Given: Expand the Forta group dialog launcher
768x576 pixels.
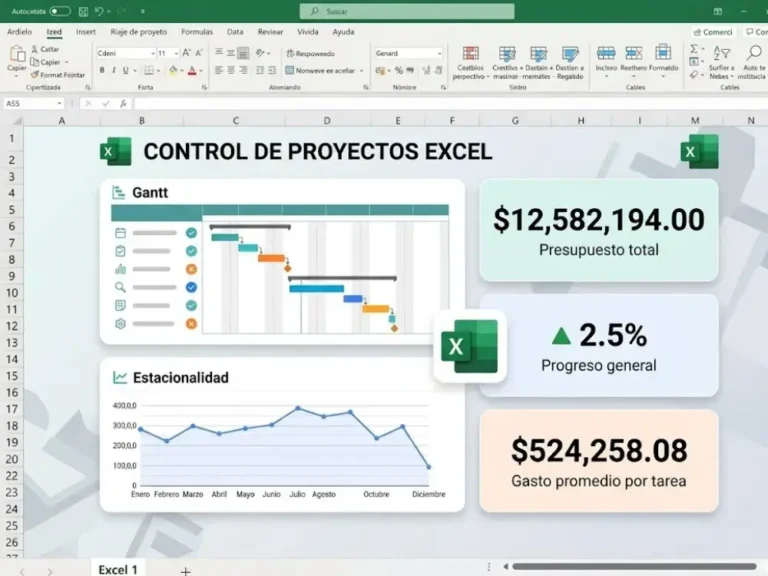Looking at the screenshot, I should pos(204,87).
